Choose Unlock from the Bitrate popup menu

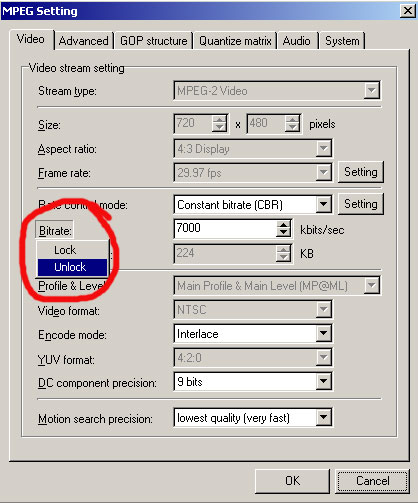click(72, 267)
